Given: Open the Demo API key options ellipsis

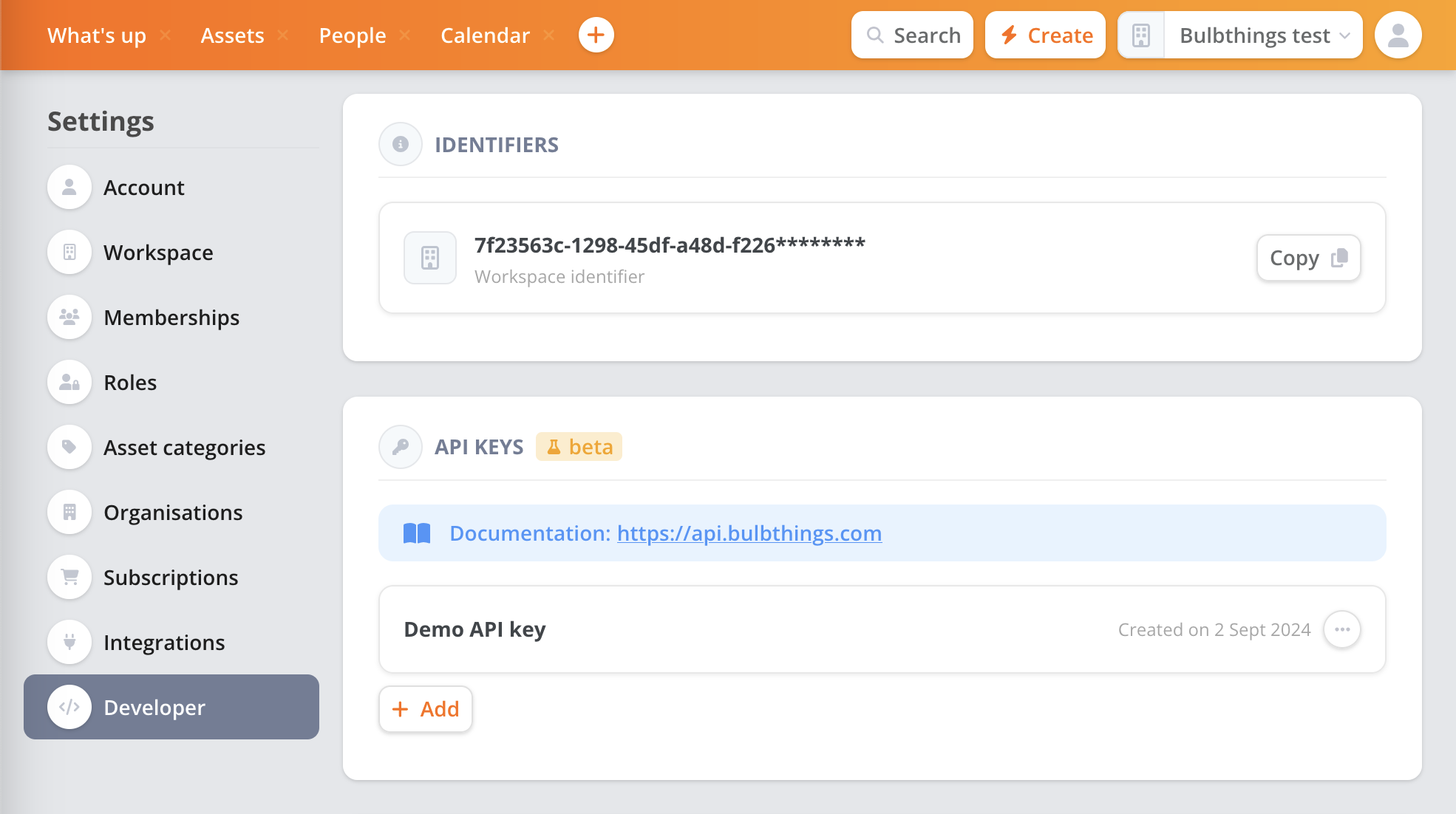Looking at the screenshot, I should pos(1341,630).
